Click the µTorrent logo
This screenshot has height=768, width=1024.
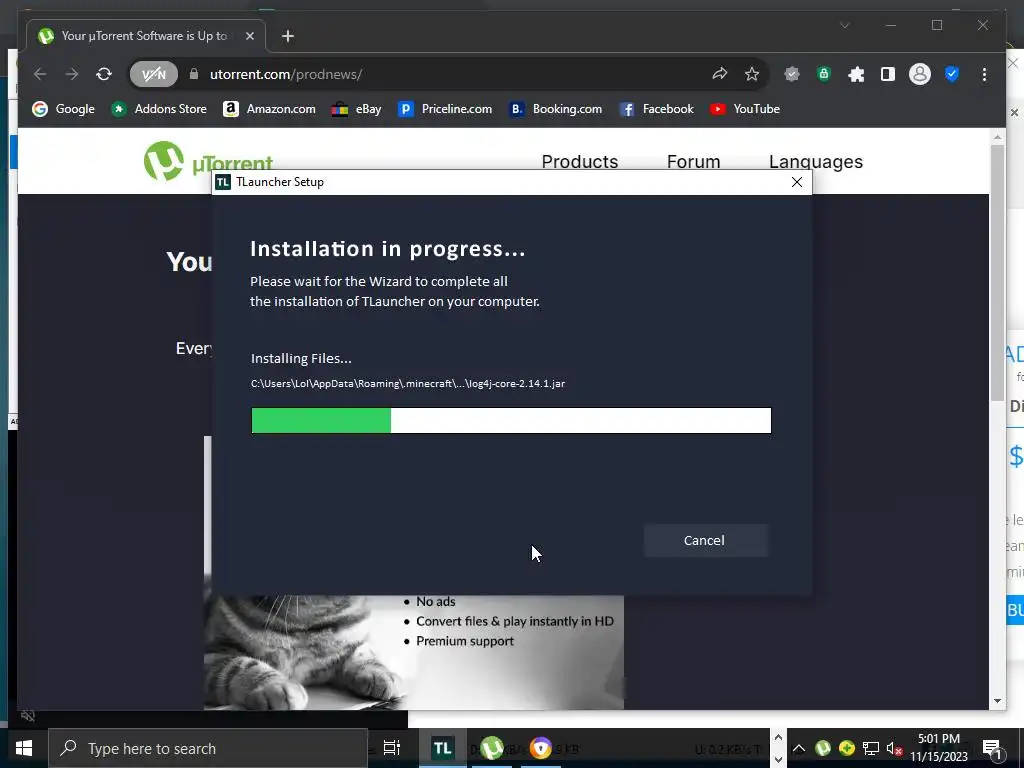point(208,160)
